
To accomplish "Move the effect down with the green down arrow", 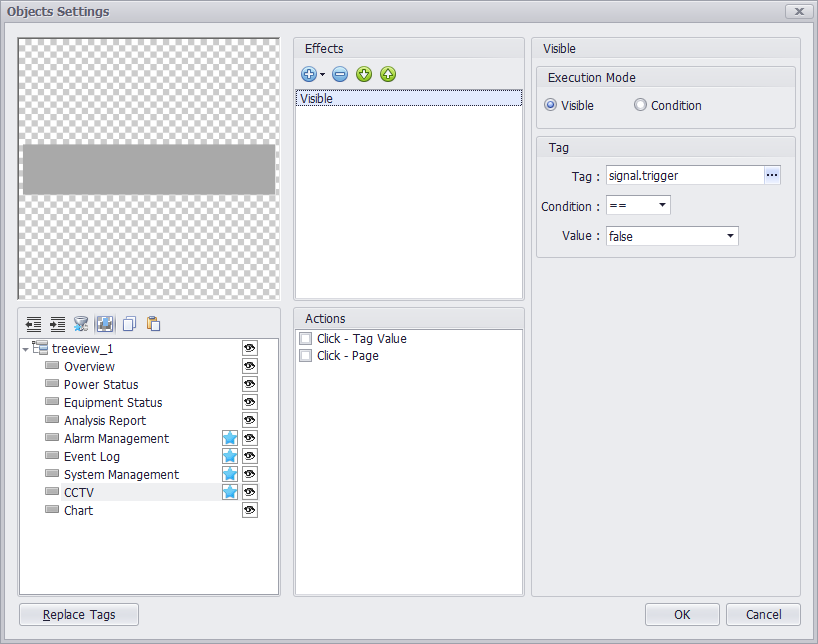I will click(364, 75).
